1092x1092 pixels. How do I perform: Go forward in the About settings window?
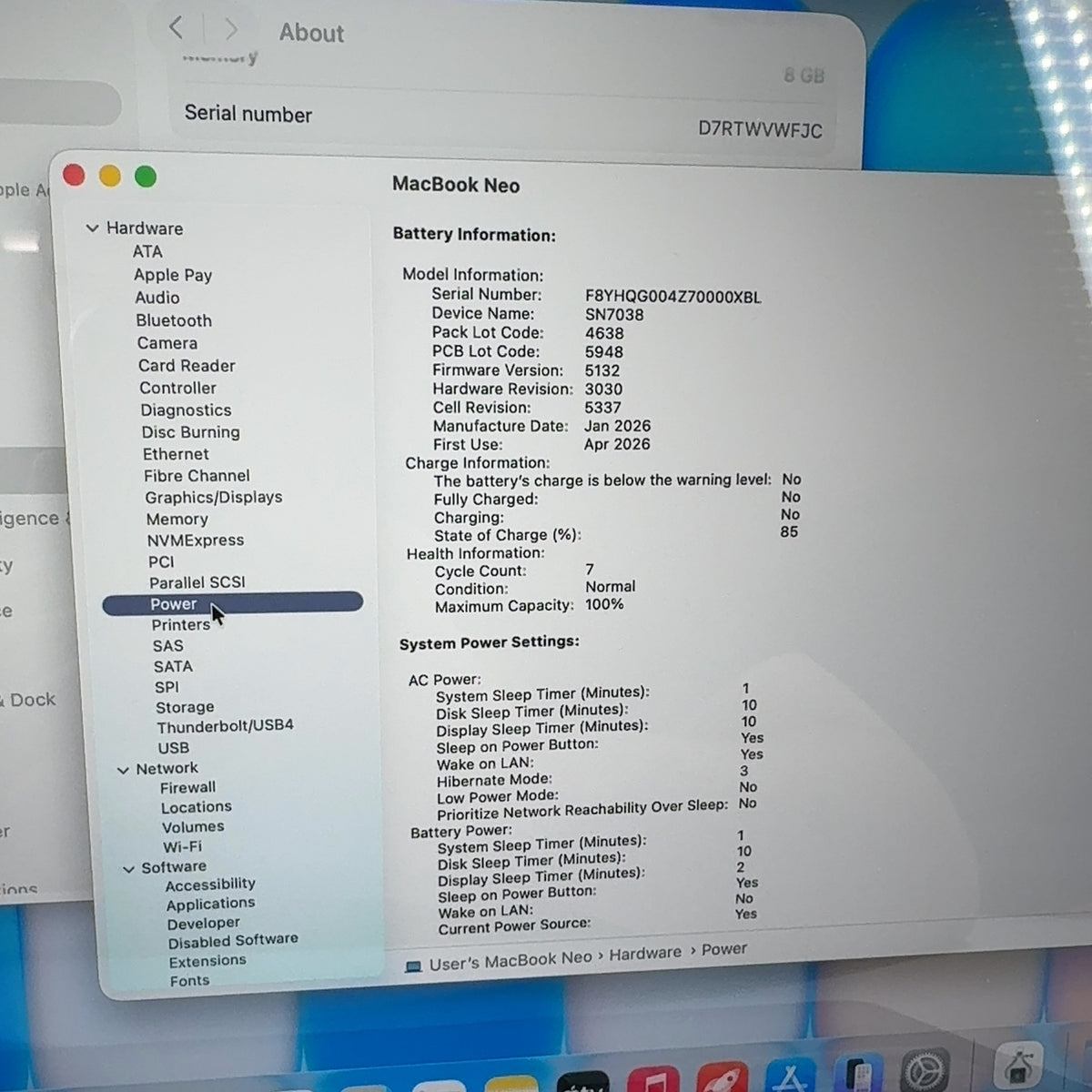pyautogui.click(x=231, y=29)
